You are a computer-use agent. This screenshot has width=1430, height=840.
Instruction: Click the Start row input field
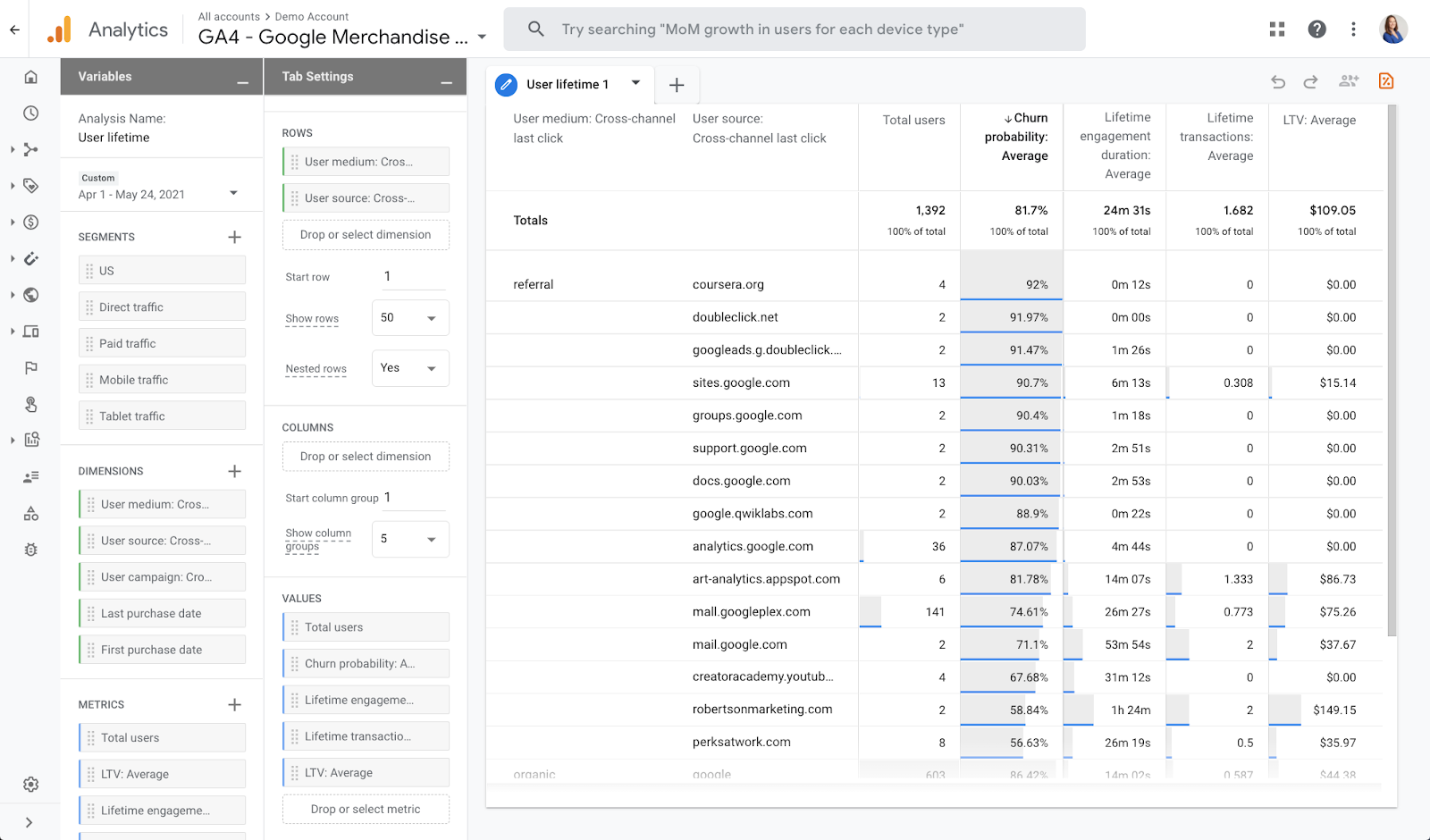coord(413,276)
